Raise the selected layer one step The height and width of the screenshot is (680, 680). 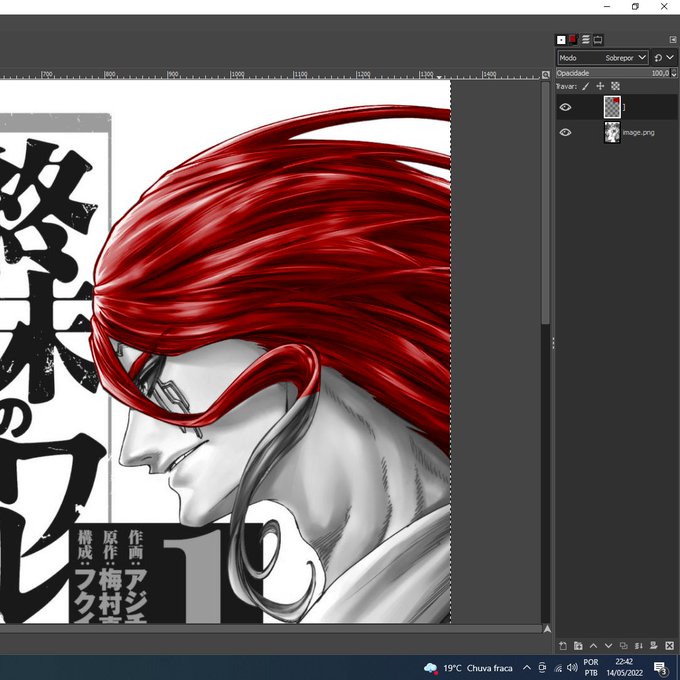[x=593, y=646]
